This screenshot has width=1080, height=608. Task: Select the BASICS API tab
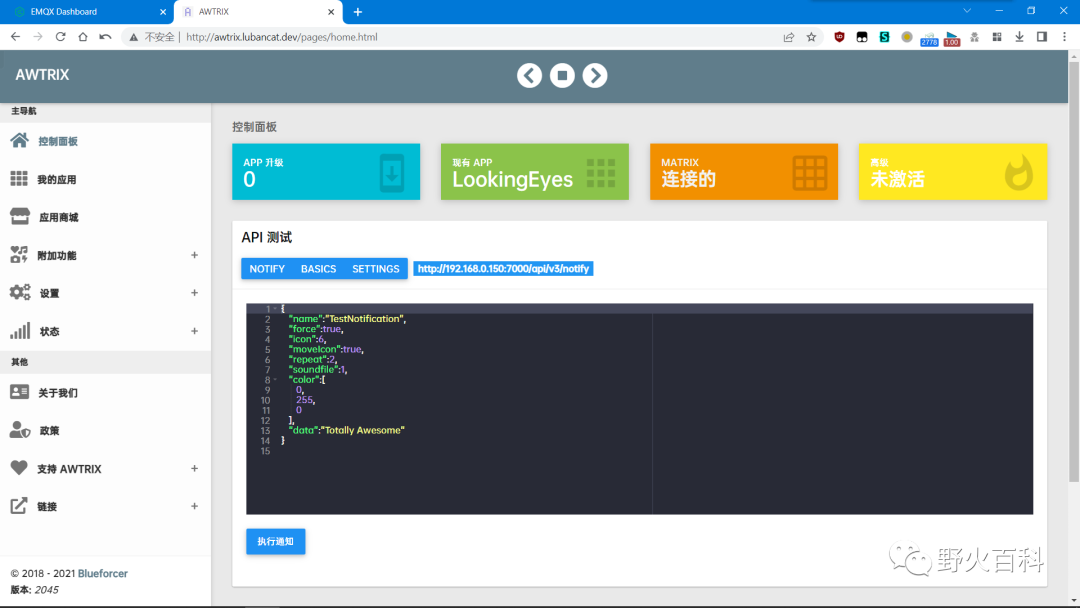(x=318, y=269)
